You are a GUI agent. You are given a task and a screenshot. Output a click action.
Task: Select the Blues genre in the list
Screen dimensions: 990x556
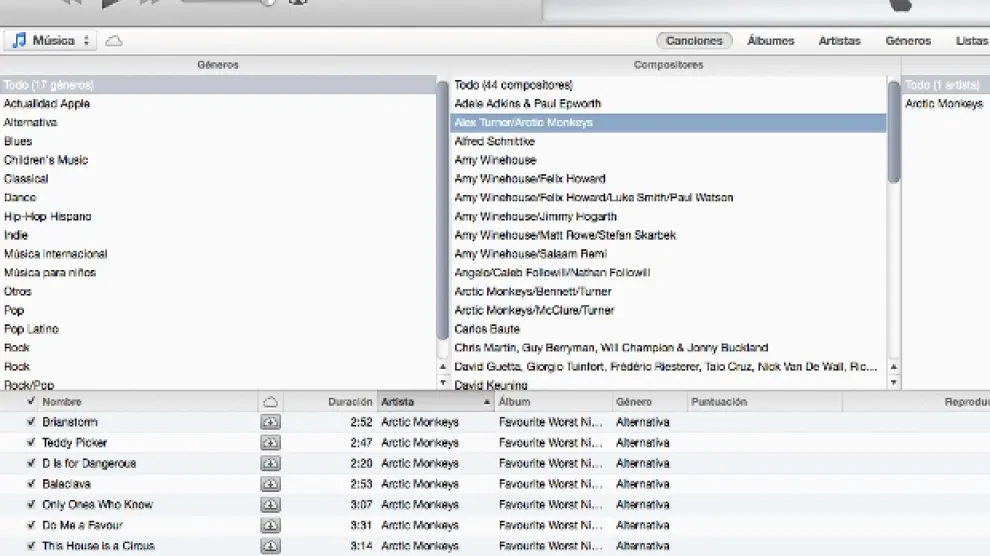18,141
